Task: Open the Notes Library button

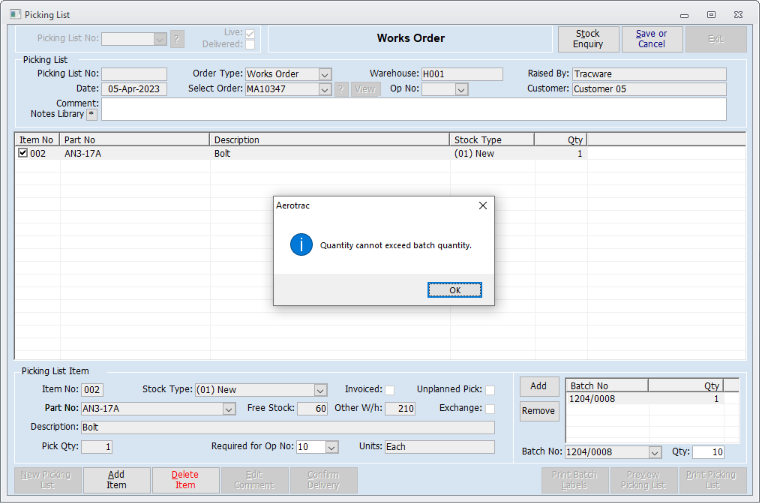Action: pos(92,114)
